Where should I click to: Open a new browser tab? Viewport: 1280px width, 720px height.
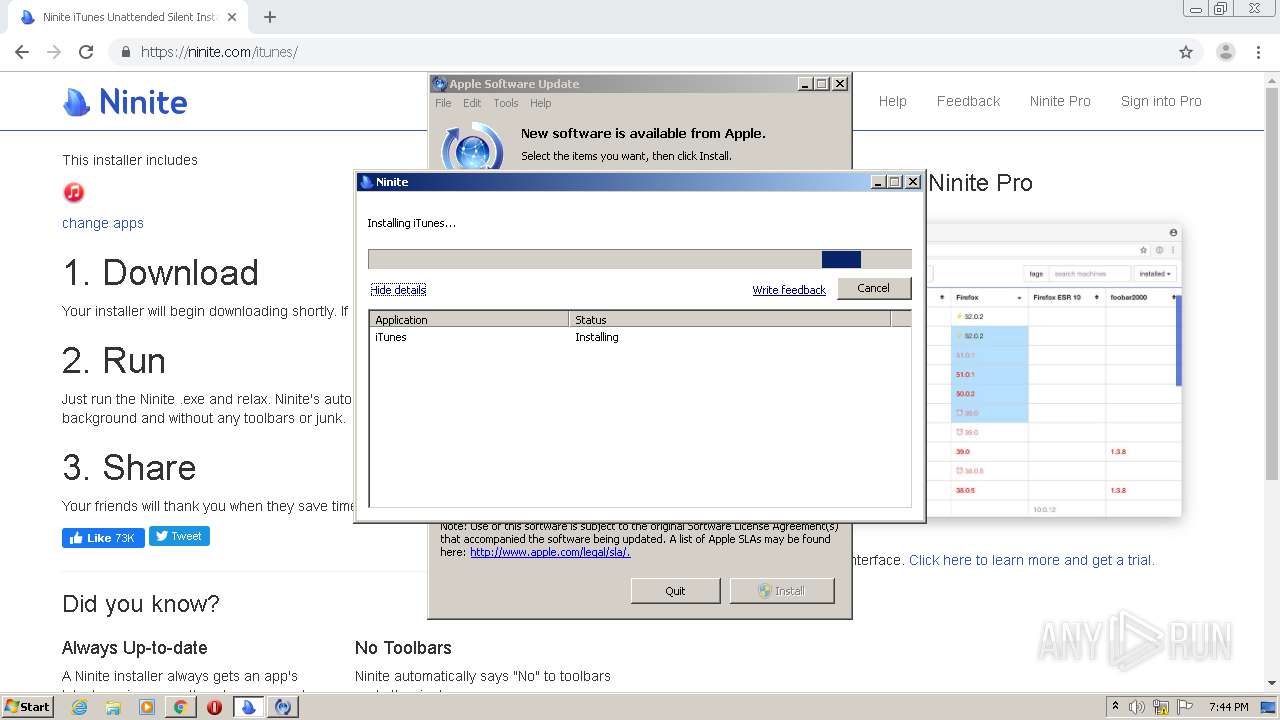coord(270,17)
